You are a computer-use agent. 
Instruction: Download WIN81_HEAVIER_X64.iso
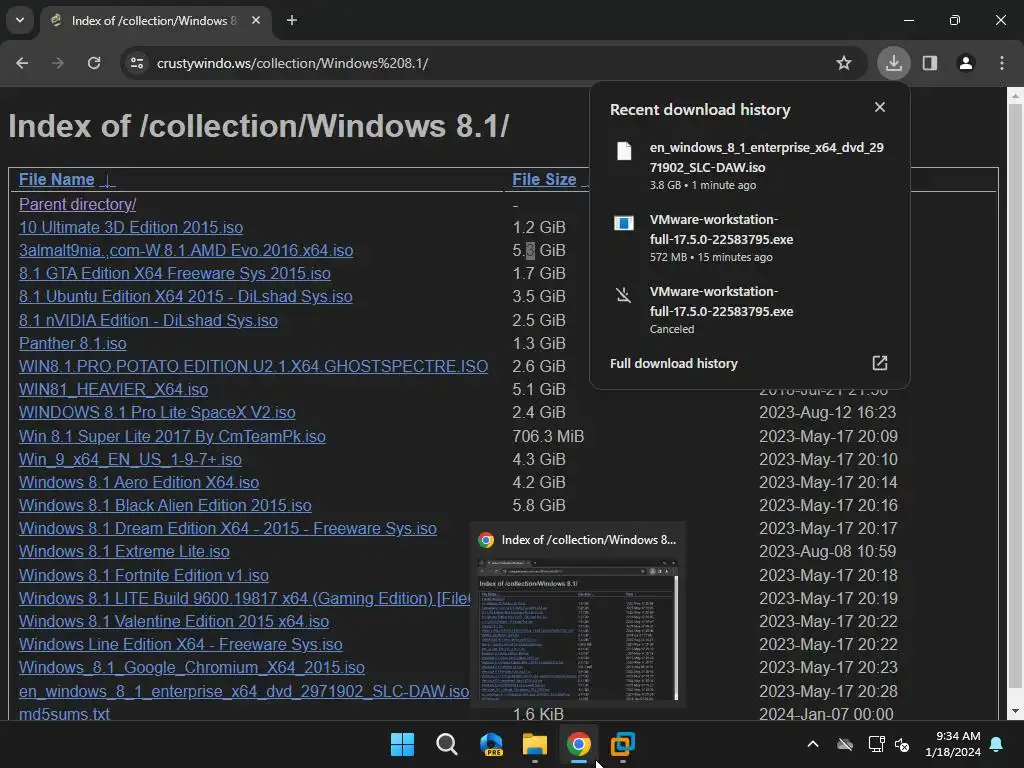click(x=114, y=389)
